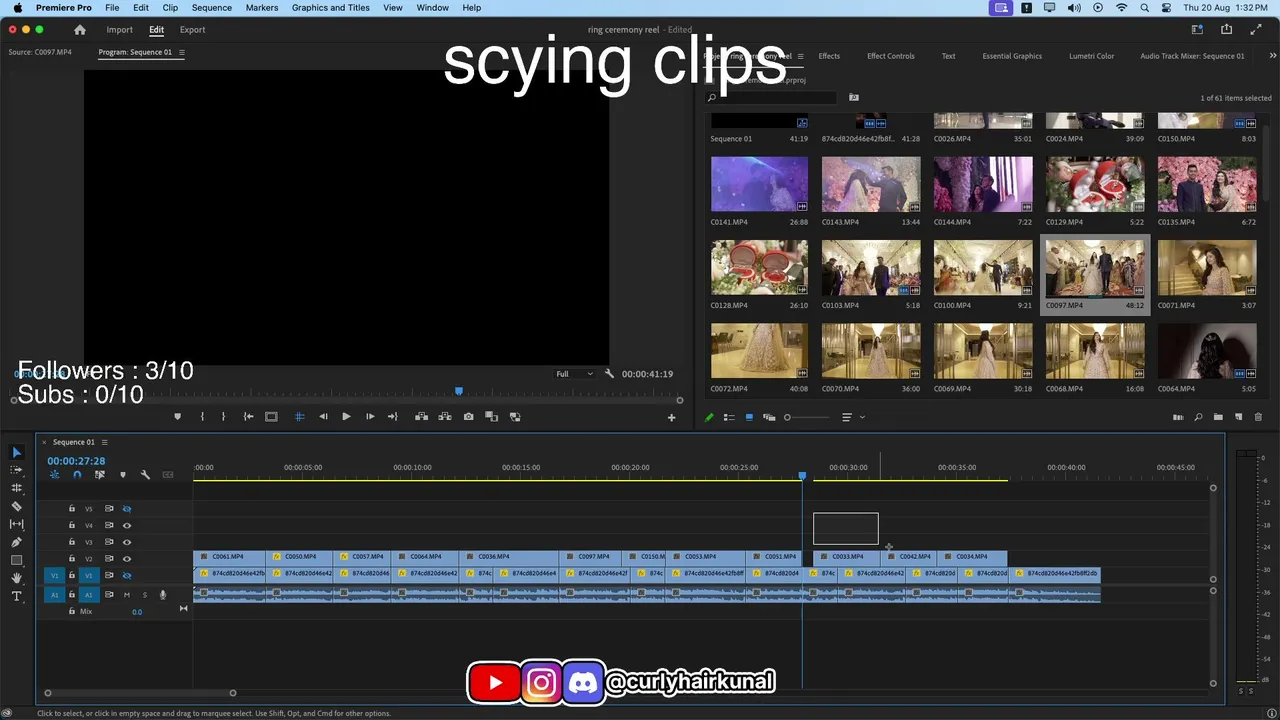Open timeline display settings wrench

[x=145, y=475]
